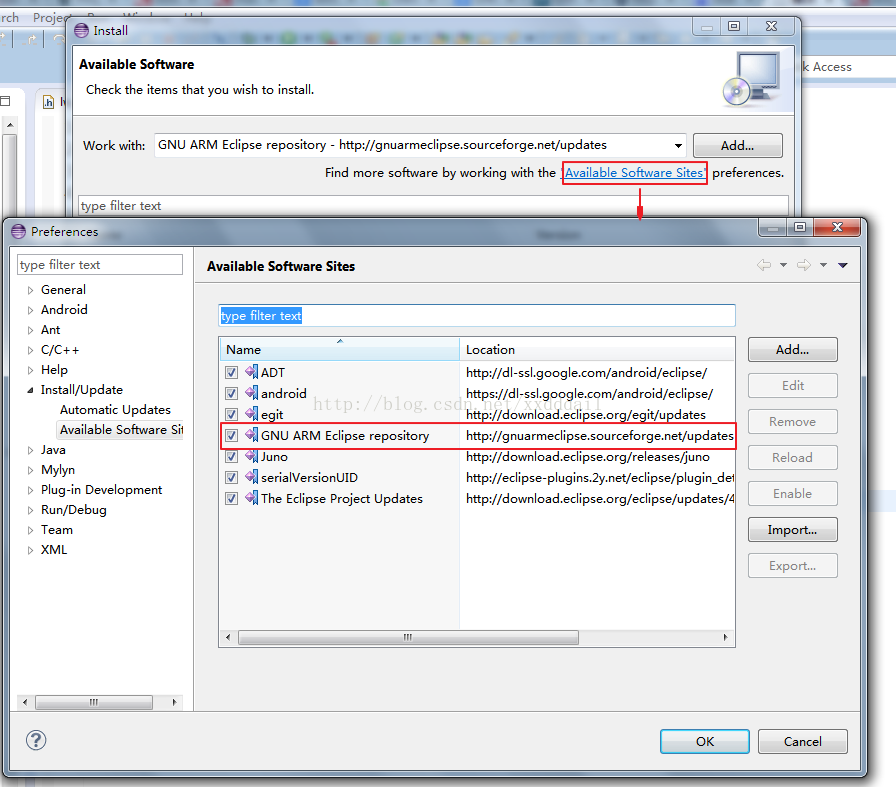Open back history dropdown in Preferences
Image resolution: width=896 pixels, height=787 pixels.
[x=783, y=265]
